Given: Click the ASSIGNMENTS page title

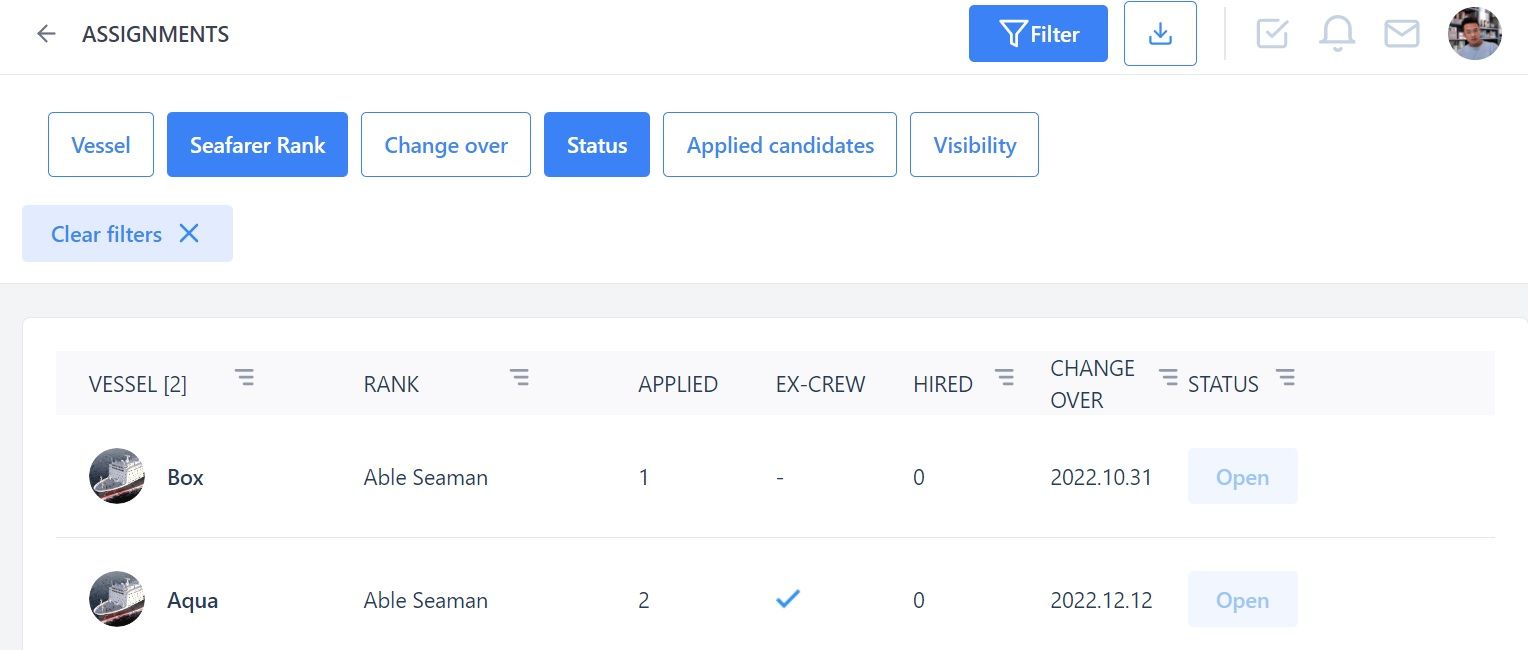Looking at the screenshot, I should [156, 35].
